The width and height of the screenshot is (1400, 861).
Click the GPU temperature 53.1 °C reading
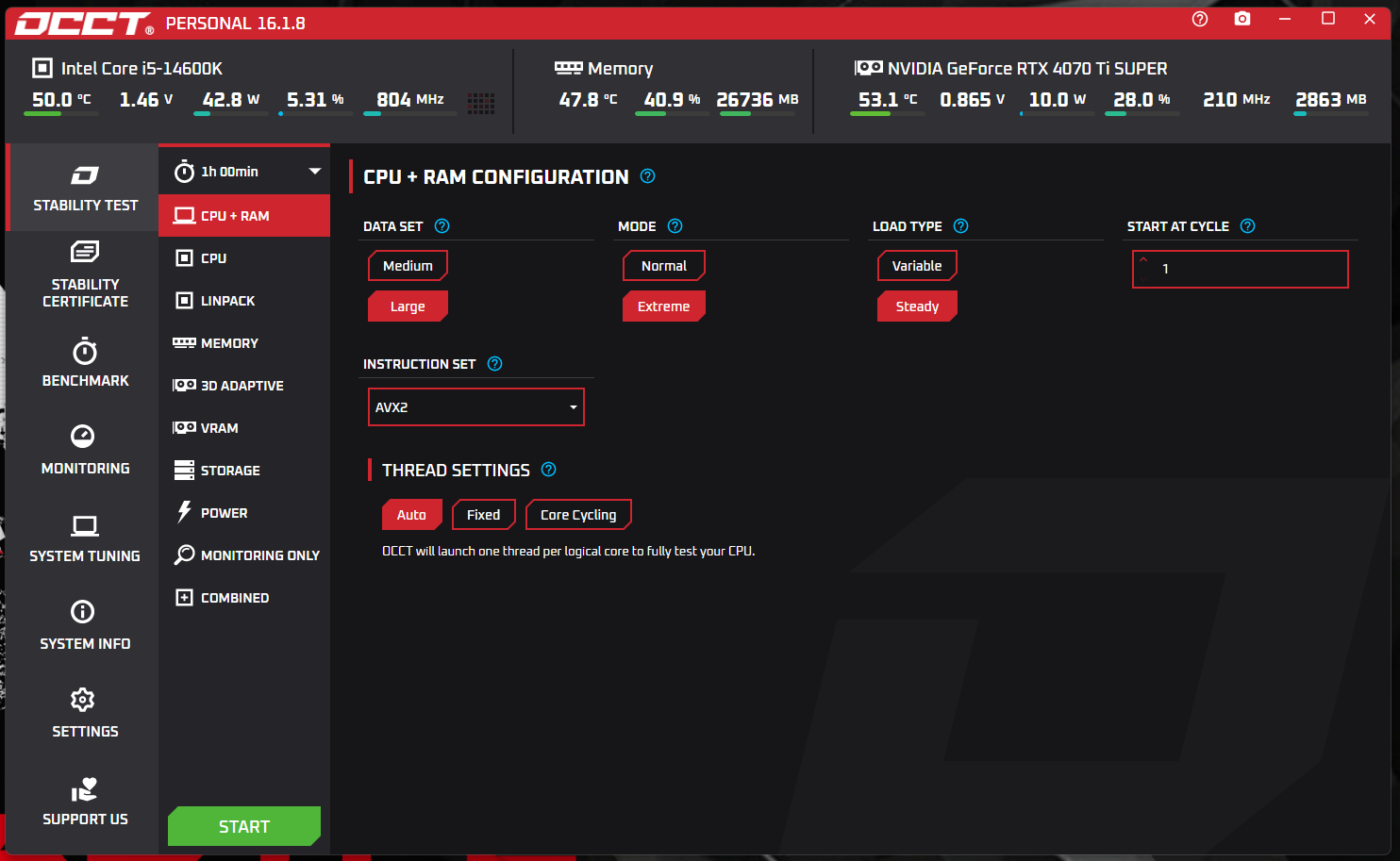(888, 100)
